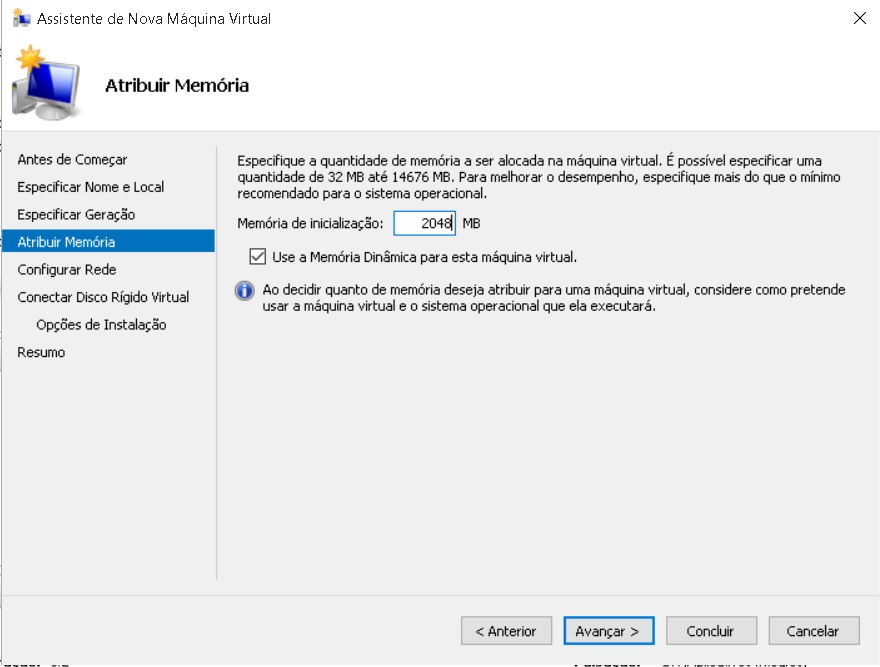Click the Assistente de Nova Máquina Virtual title
The image size is (880, 667).
click(x=154, y=19)
